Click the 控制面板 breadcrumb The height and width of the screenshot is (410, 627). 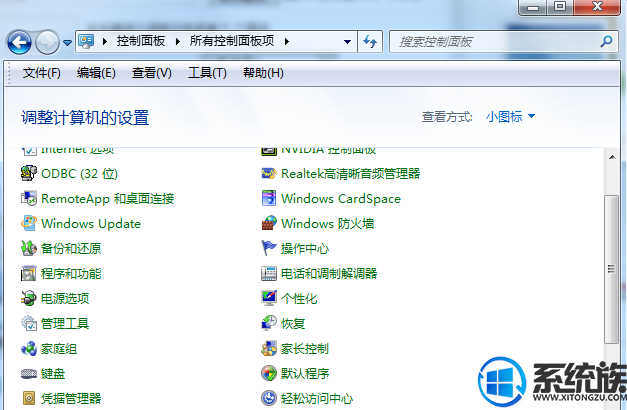point(141,41)
